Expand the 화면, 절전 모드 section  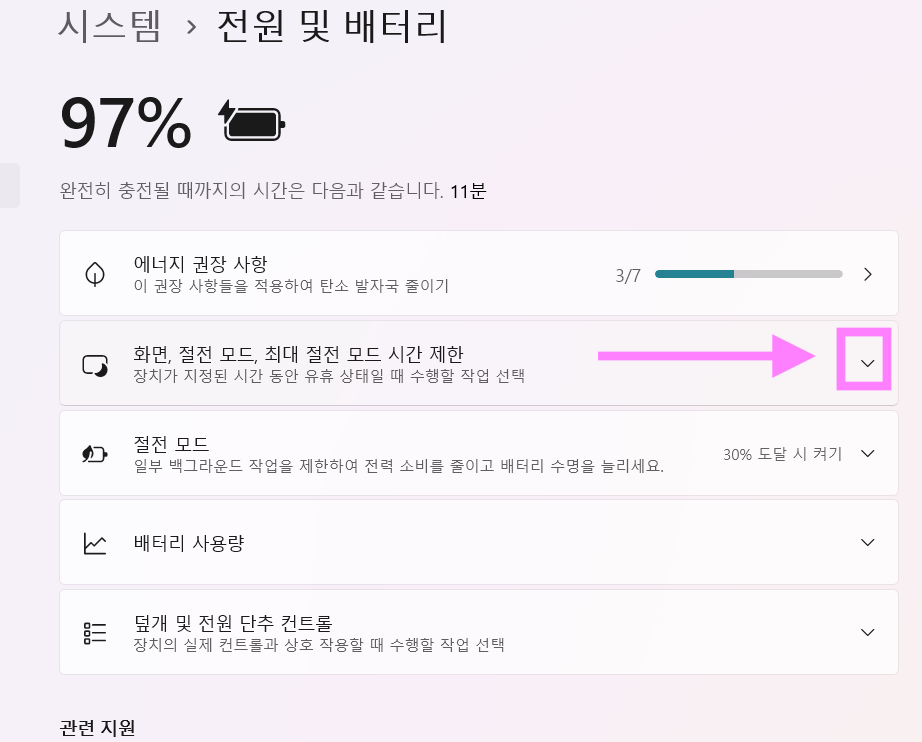(865, 362)
